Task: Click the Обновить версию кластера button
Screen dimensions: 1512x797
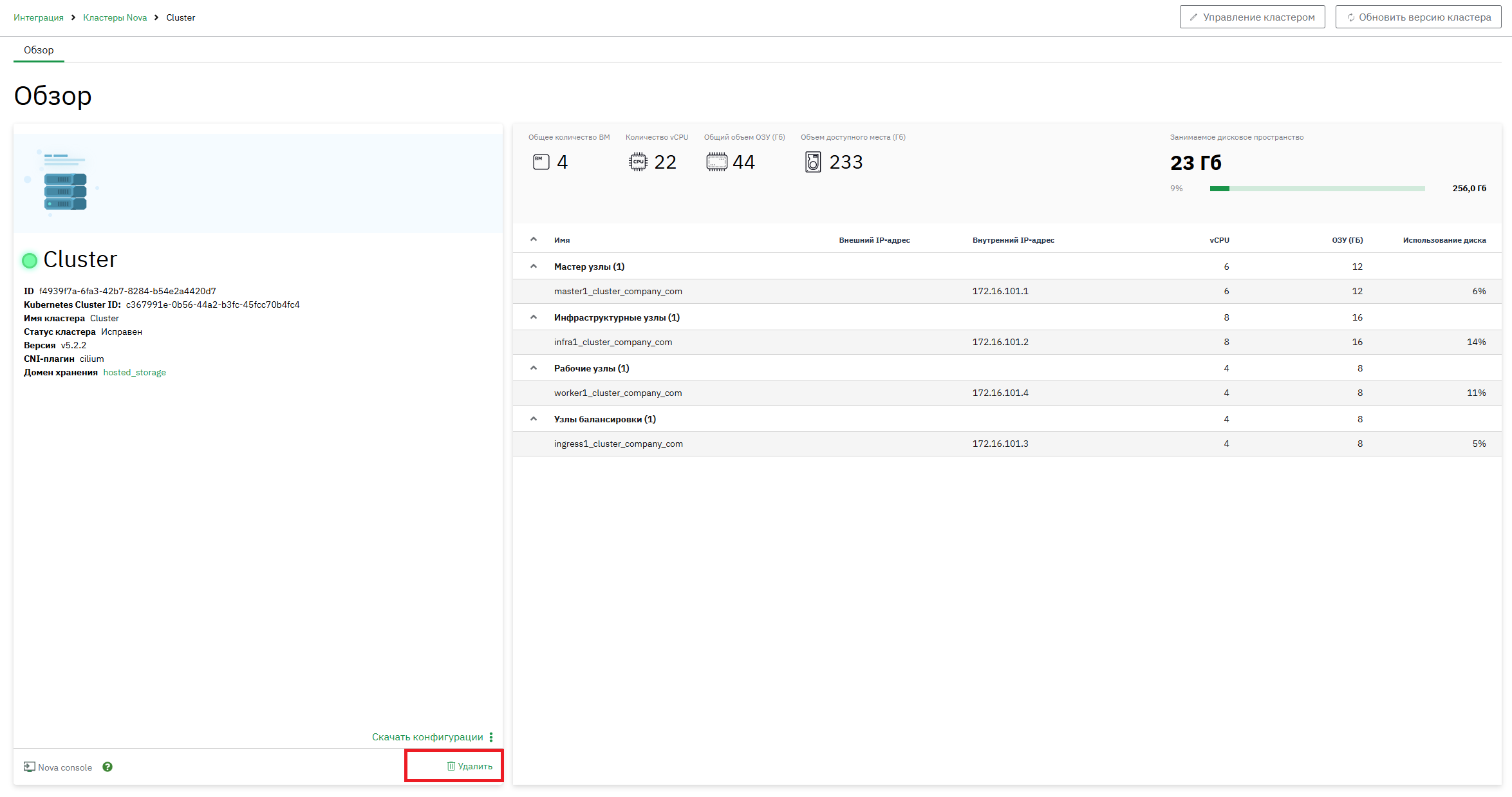Action: [1418, 17]
